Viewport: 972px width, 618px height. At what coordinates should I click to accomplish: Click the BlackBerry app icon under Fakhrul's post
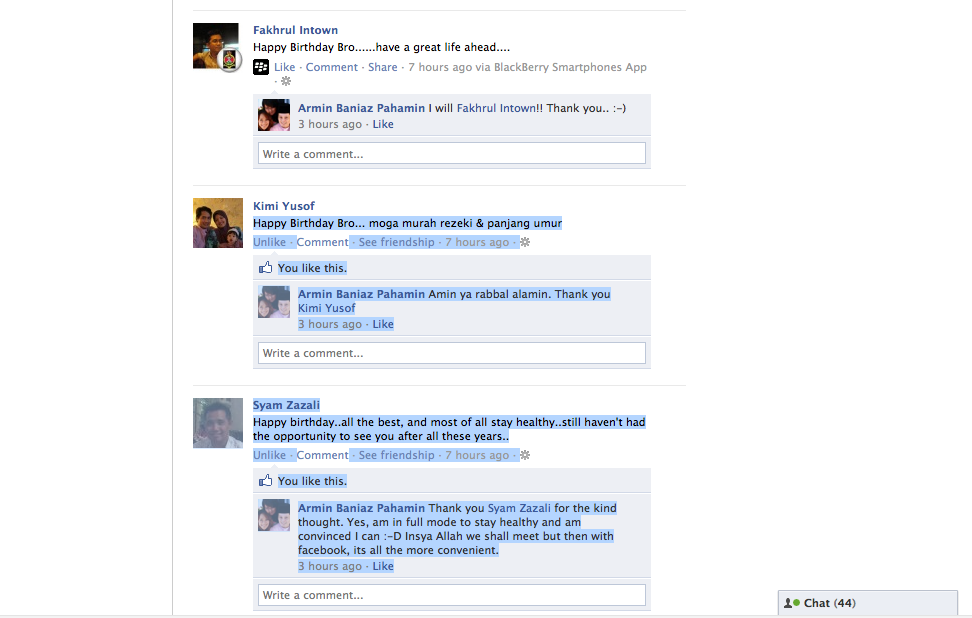[261, 67]
